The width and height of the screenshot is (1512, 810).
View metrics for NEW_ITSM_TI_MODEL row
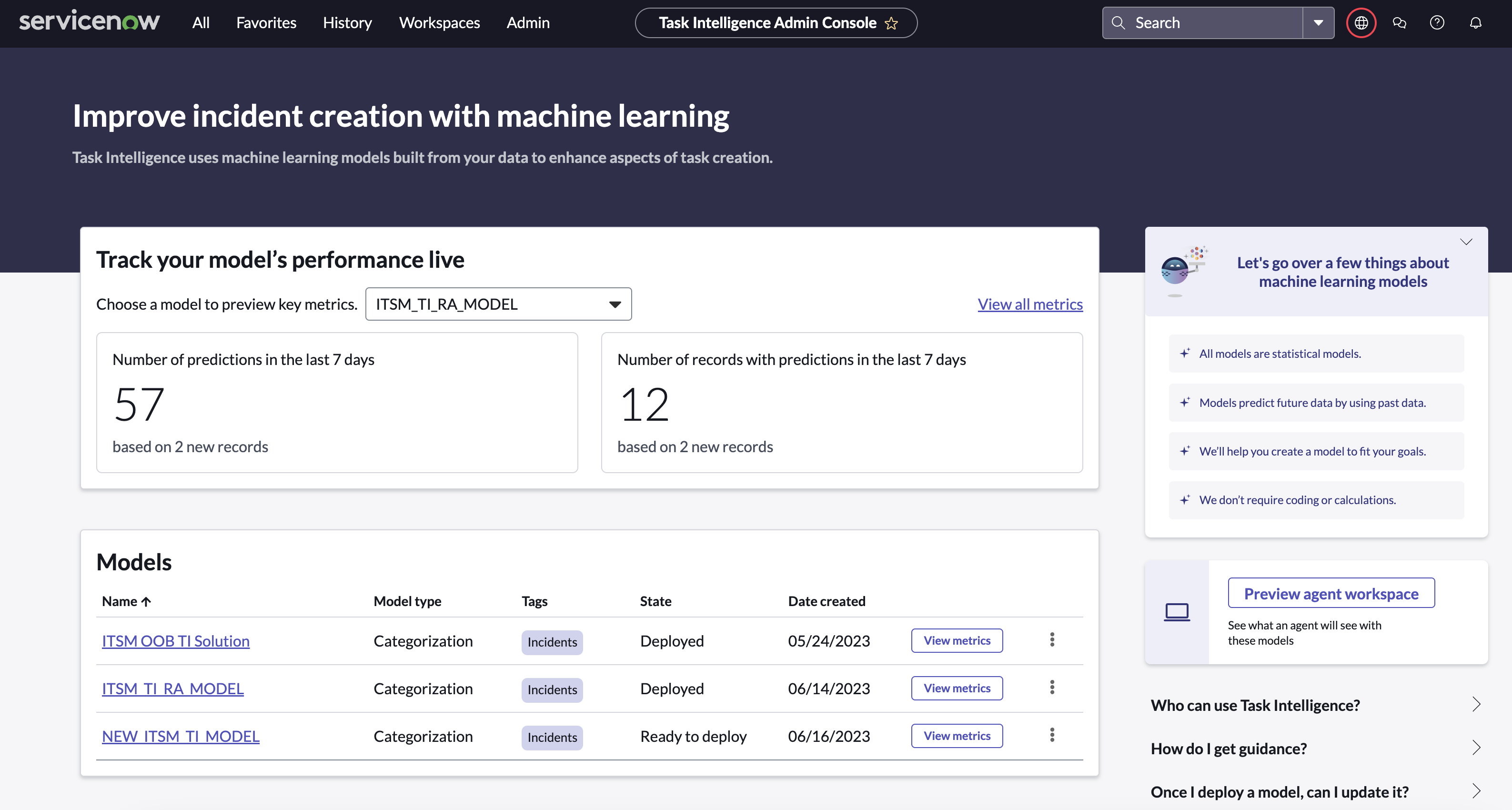point(957,736)
